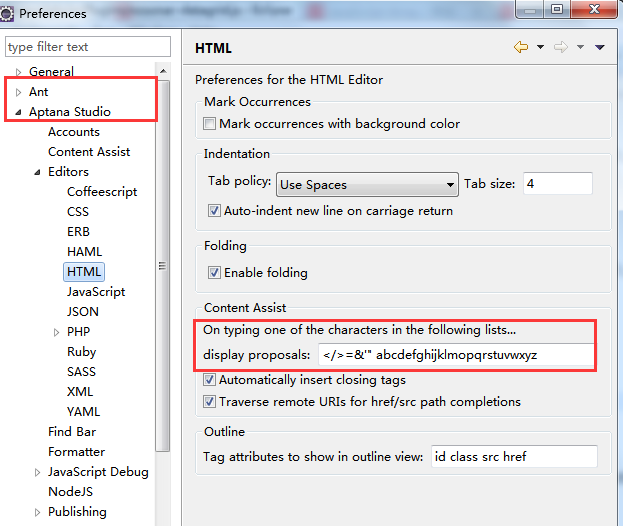Collapse the Aptana Studio tree node
Viewport: 623px width, 526px height.
18,112
